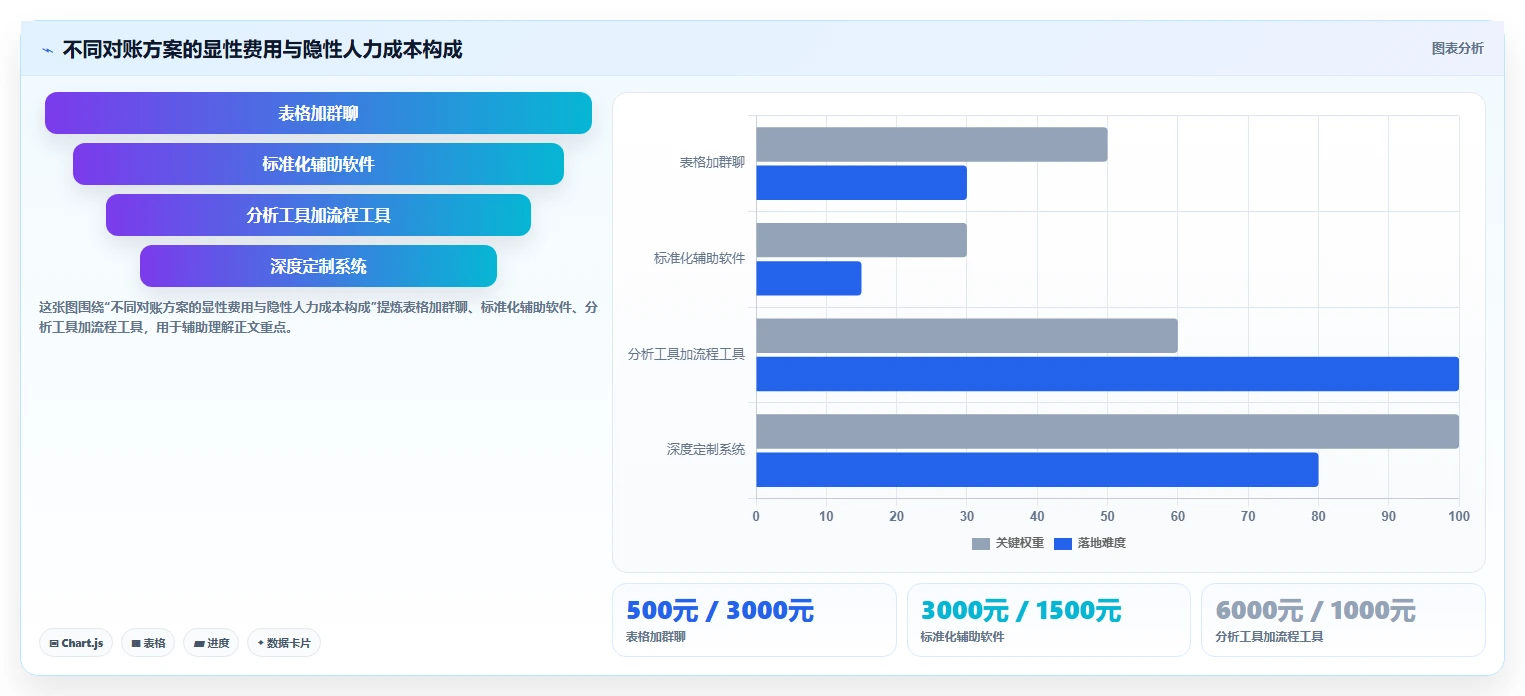1525x696 pixels.
Task: Click y-axis label 标准化辅助软件
Action: tap(700, 258)
